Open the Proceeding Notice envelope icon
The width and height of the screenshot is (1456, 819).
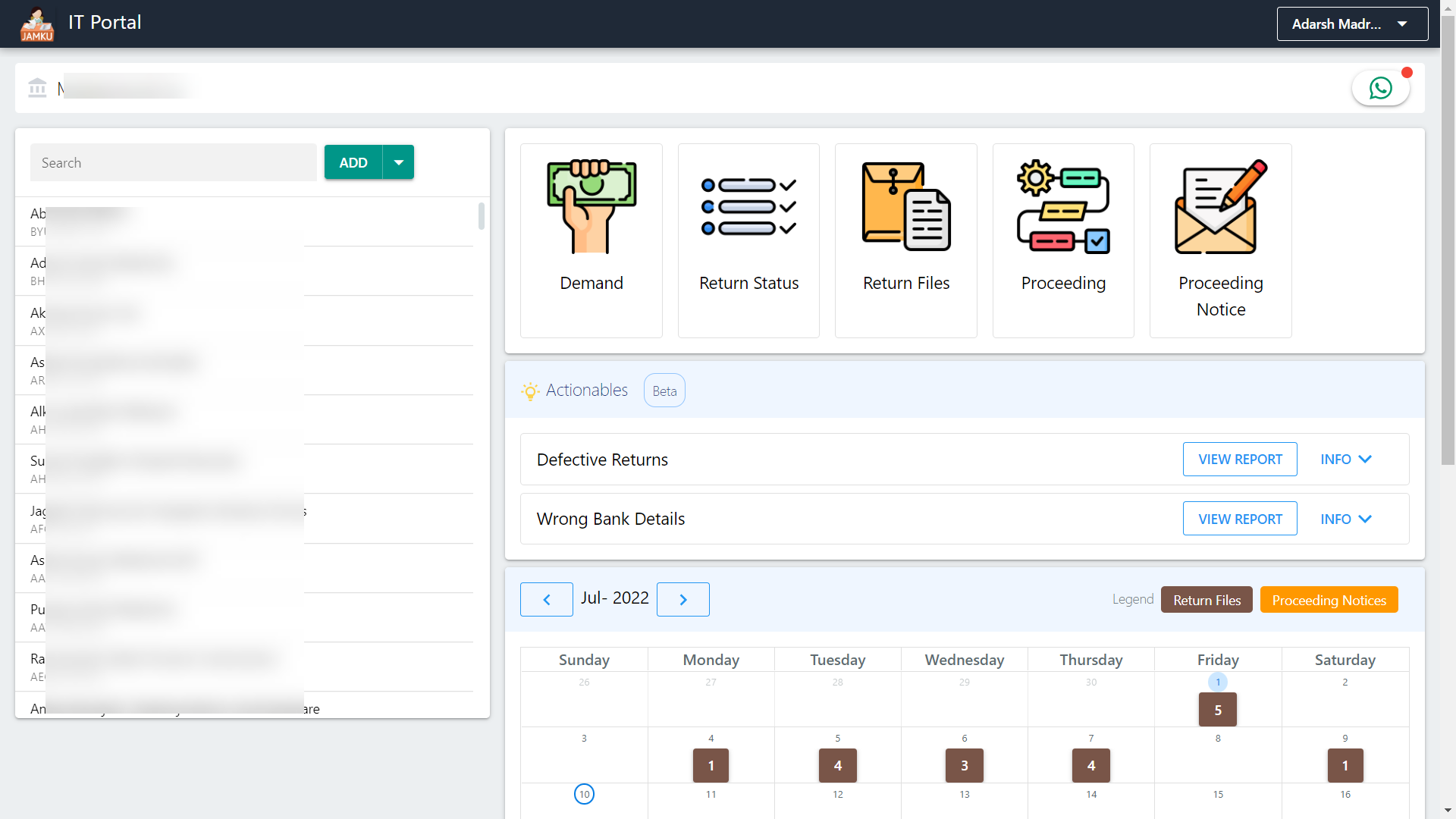point(1220,207)
